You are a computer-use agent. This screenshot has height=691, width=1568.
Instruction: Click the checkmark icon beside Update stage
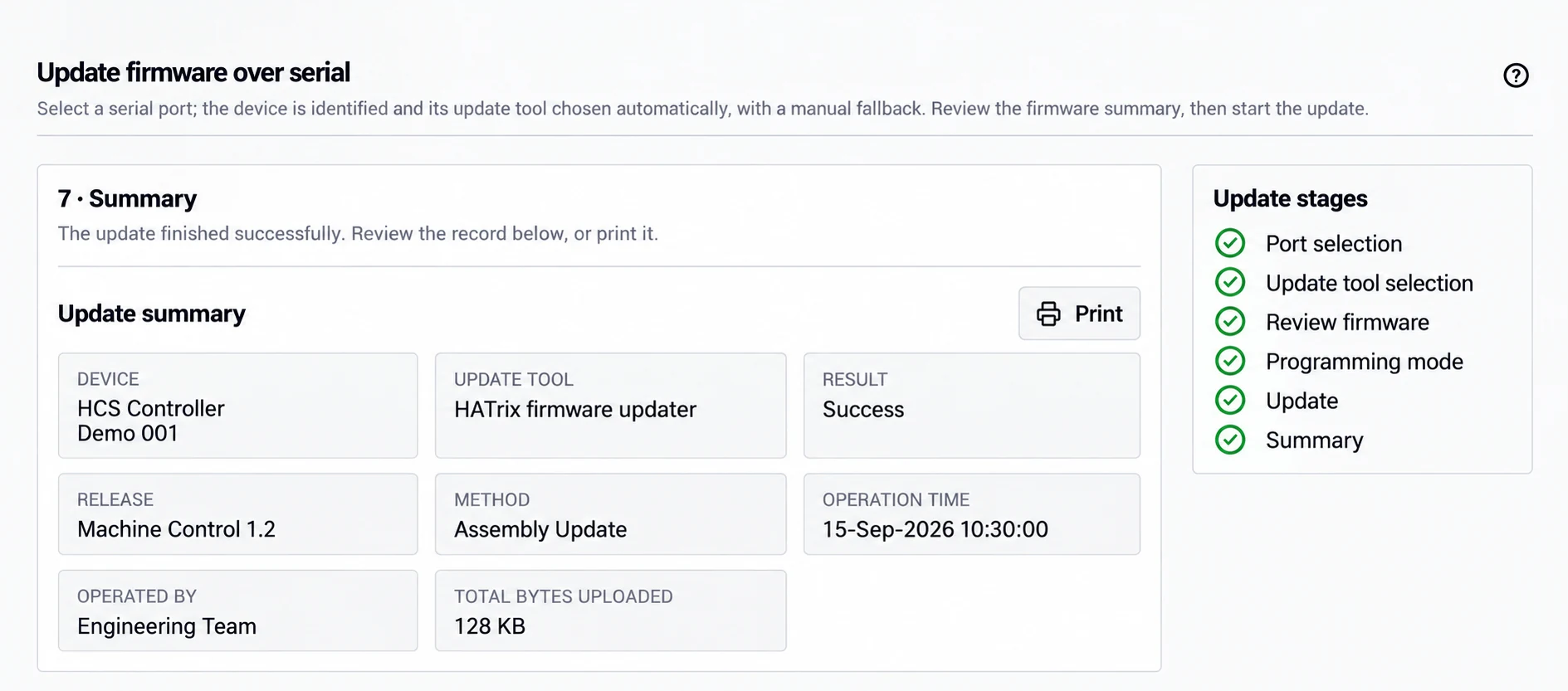pos(1230,400)
